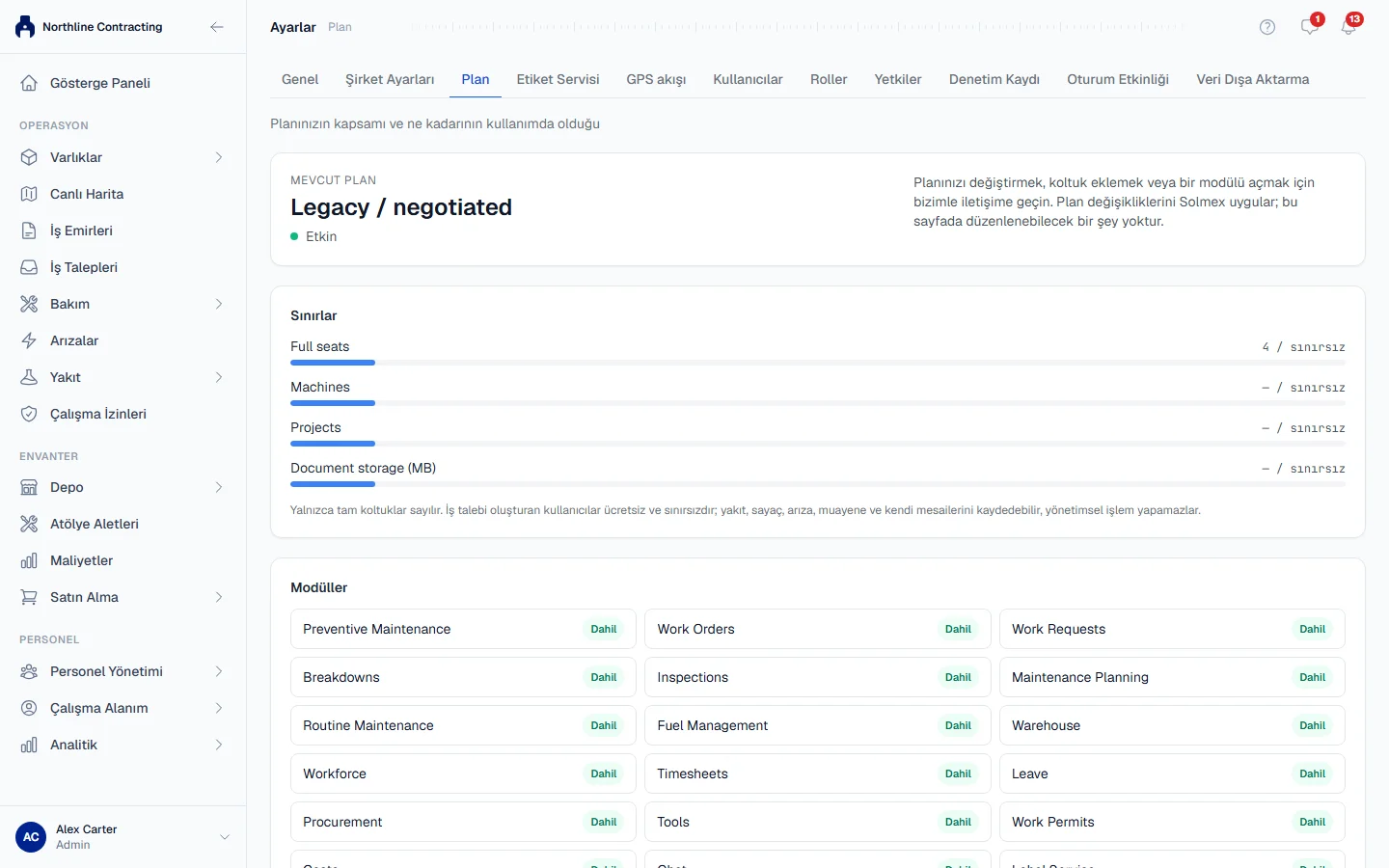Click the Bakım tools icon
The width and height of the screenshot is (1389, 868).
(29, 304)
